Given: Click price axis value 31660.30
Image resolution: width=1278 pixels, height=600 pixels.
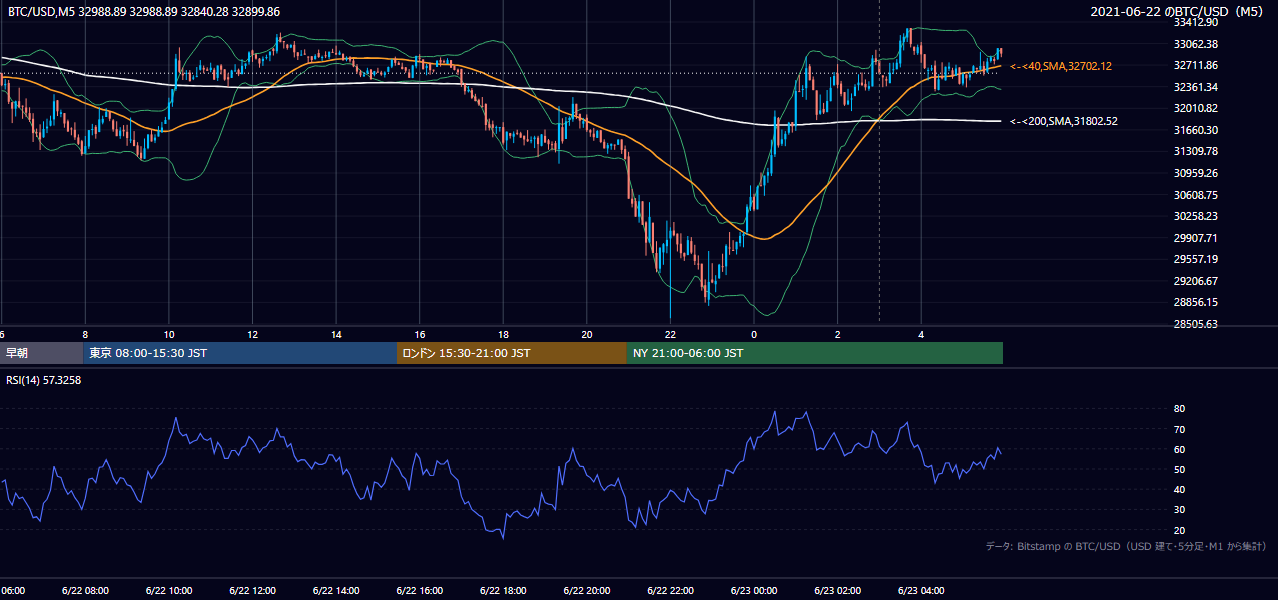Looking at the screenshot, I should 1195,130.
